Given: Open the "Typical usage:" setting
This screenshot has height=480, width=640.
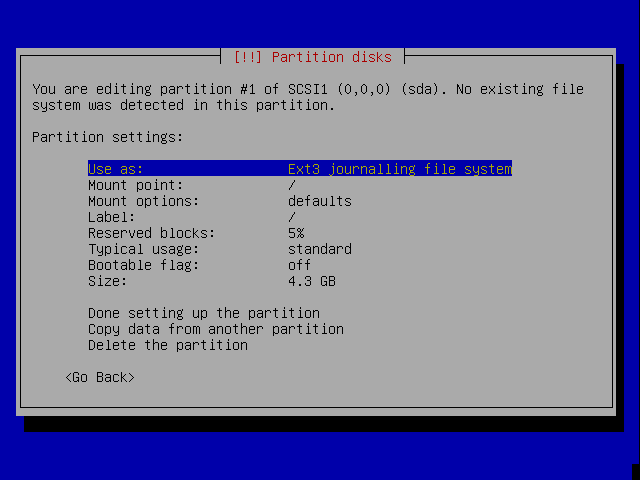Looking at the screenshot, I should pos(143,249).
